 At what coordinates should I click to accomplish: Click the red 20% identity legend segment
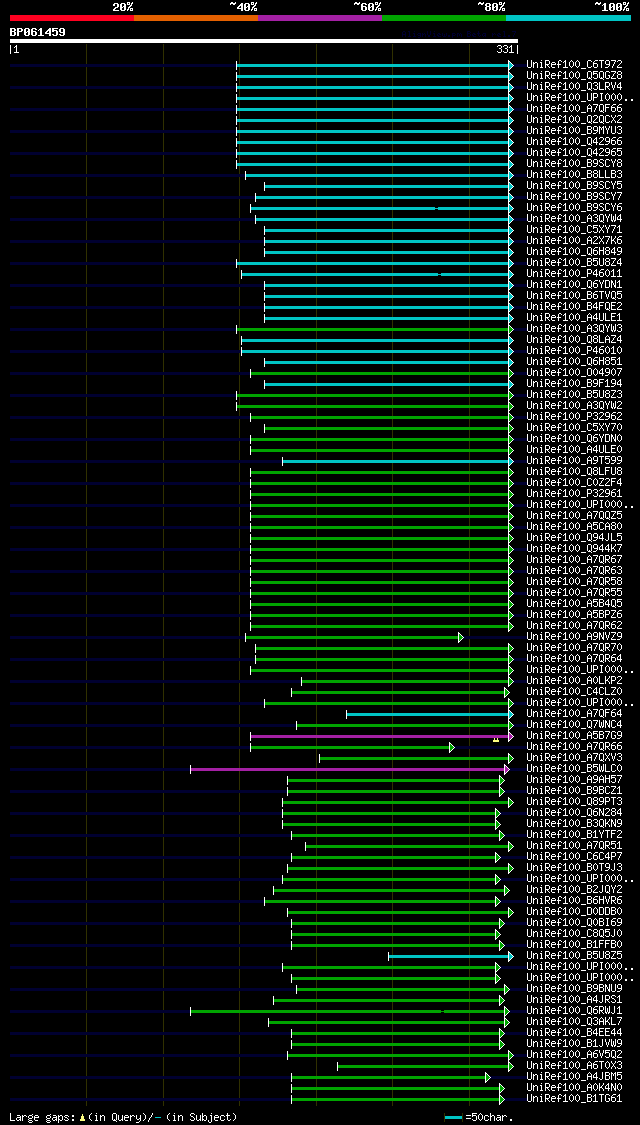click(72, 17)
